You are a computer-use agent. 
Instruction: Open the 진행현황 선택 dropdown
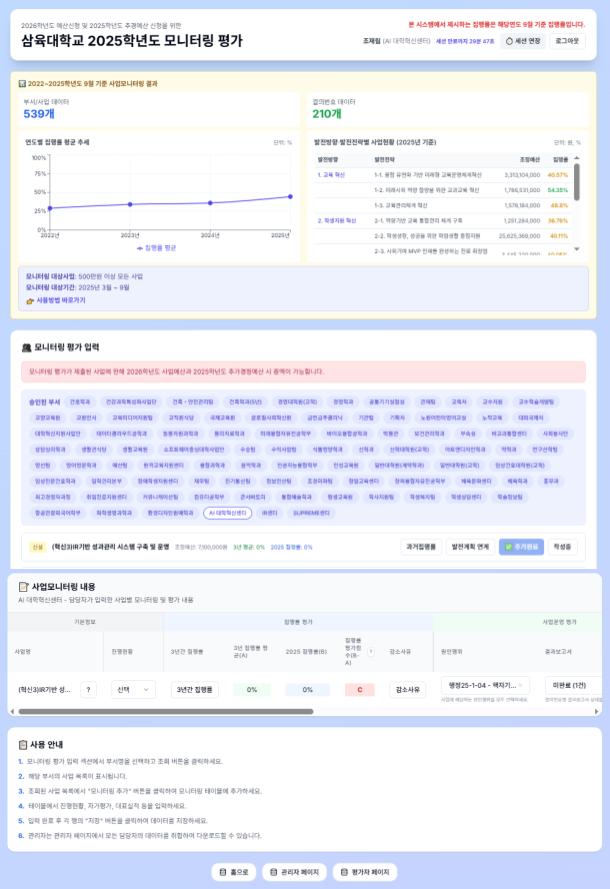(133, 689)
